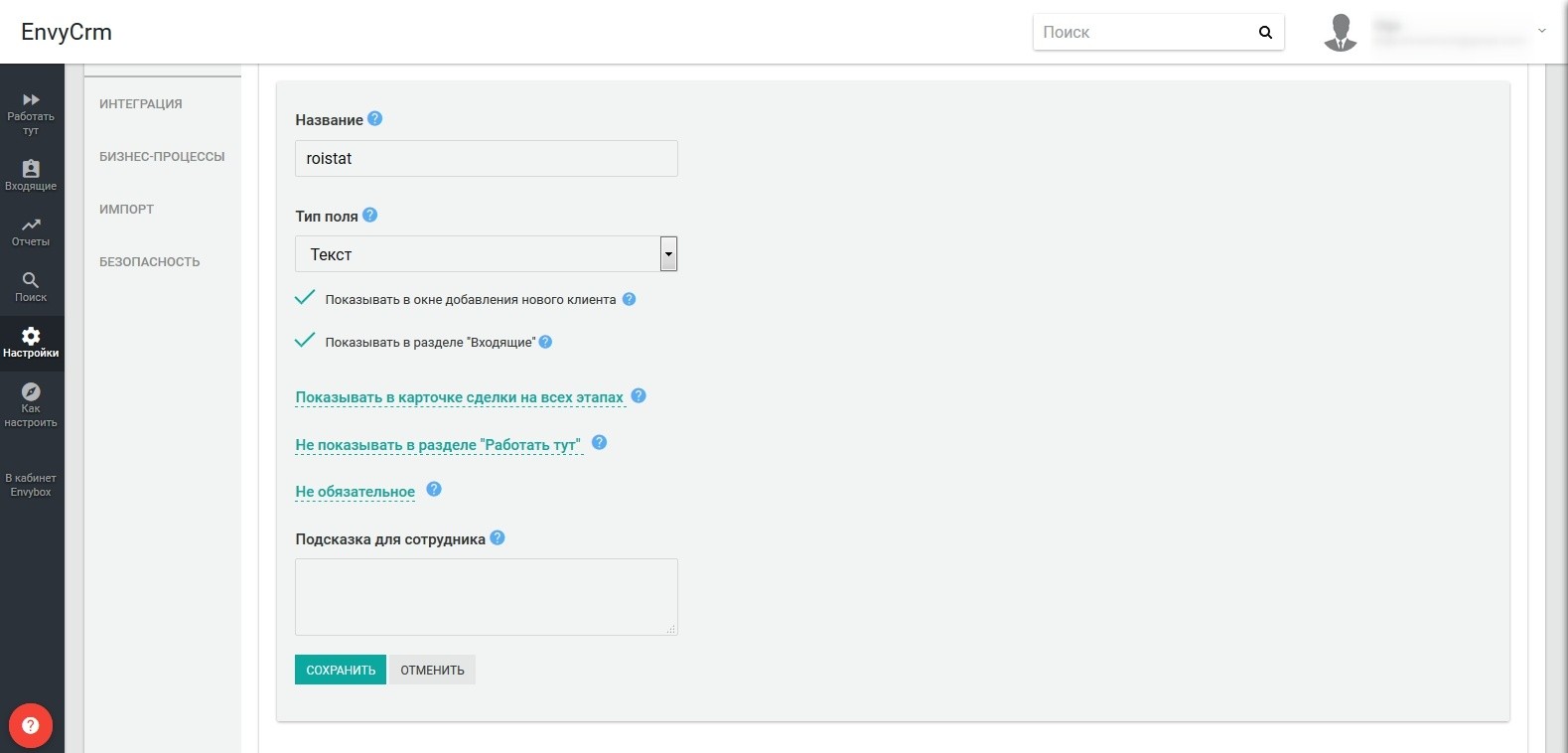Open 'Как настроить' compass icon
Screen dimensions: 1568x753
click(31, 392)
